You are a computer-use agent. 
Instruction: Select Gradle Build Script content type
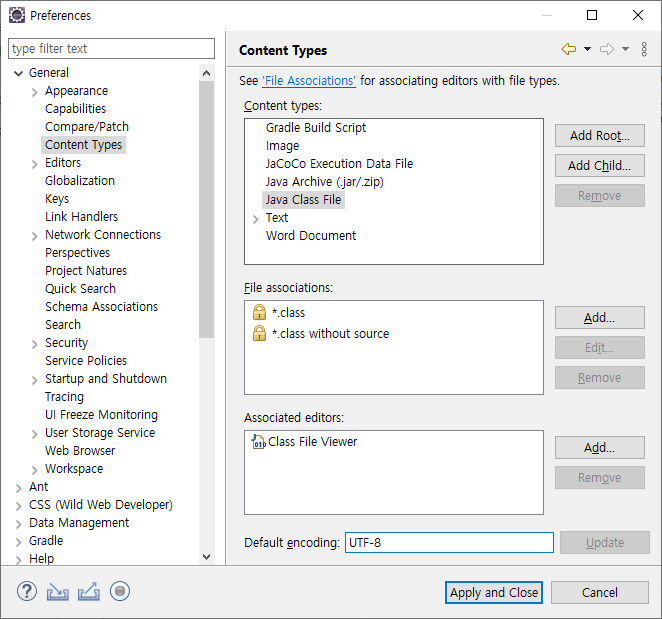coord(316,128)
